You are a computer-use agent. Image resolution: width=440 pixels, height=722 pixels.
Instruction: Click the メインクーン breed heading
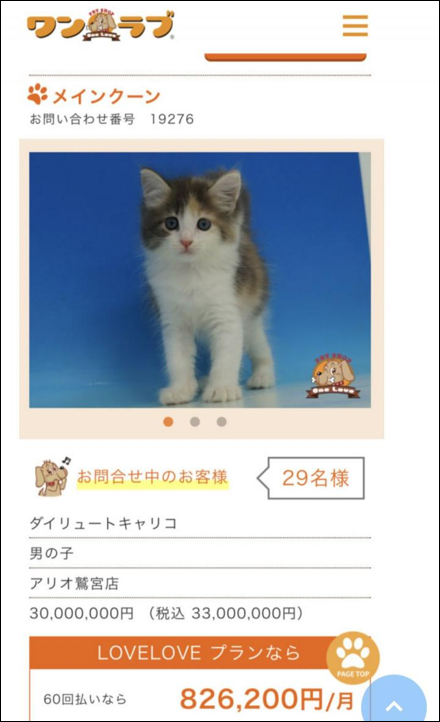106,96
